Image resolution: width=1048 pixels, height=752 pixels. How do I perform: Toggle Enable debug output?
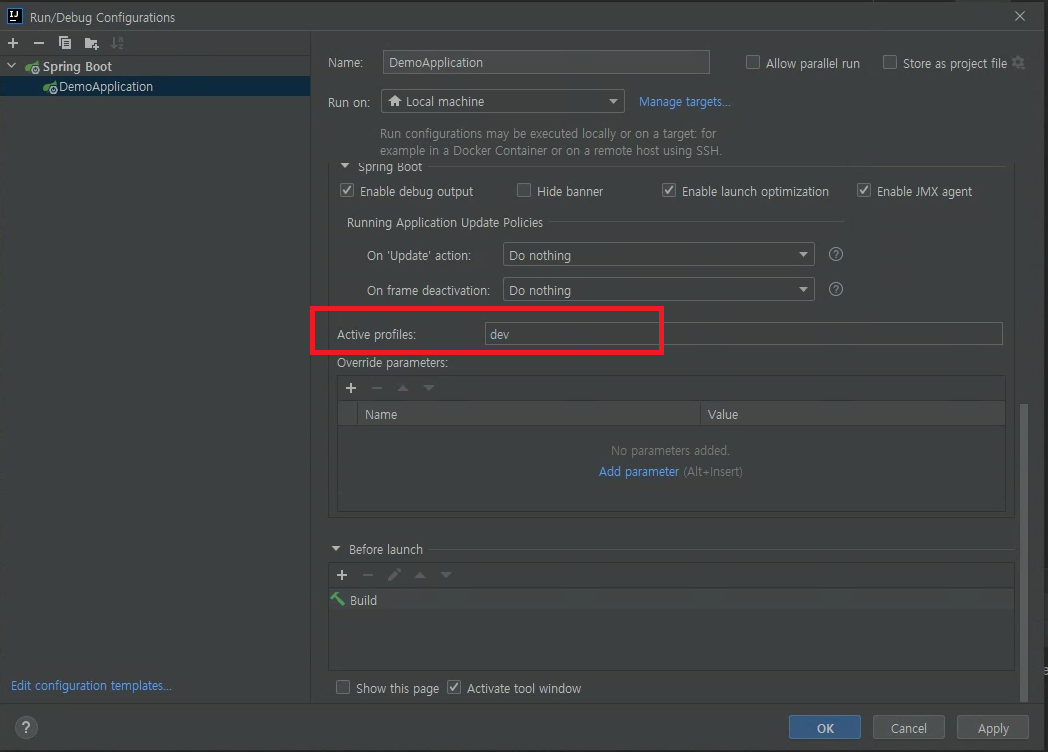347,191
